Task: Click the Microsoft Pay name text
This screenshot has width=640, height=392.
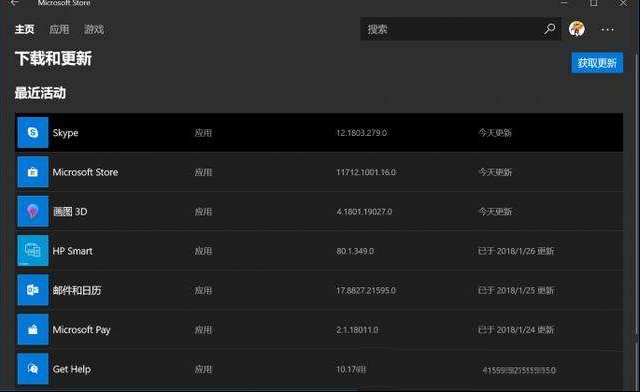Action: click(81, 330)
